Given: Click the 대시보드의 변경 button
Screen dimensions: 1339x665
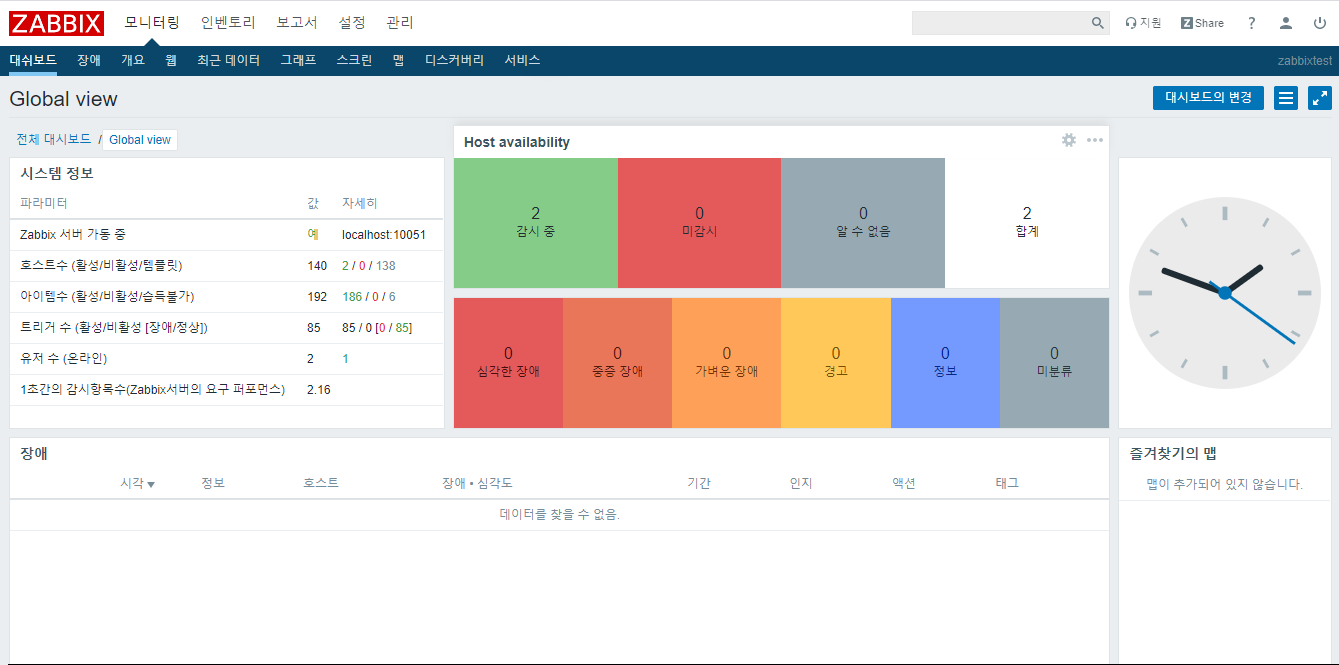Looking at the screenshot, I should pyautogui.click(x=1208, y=98).
